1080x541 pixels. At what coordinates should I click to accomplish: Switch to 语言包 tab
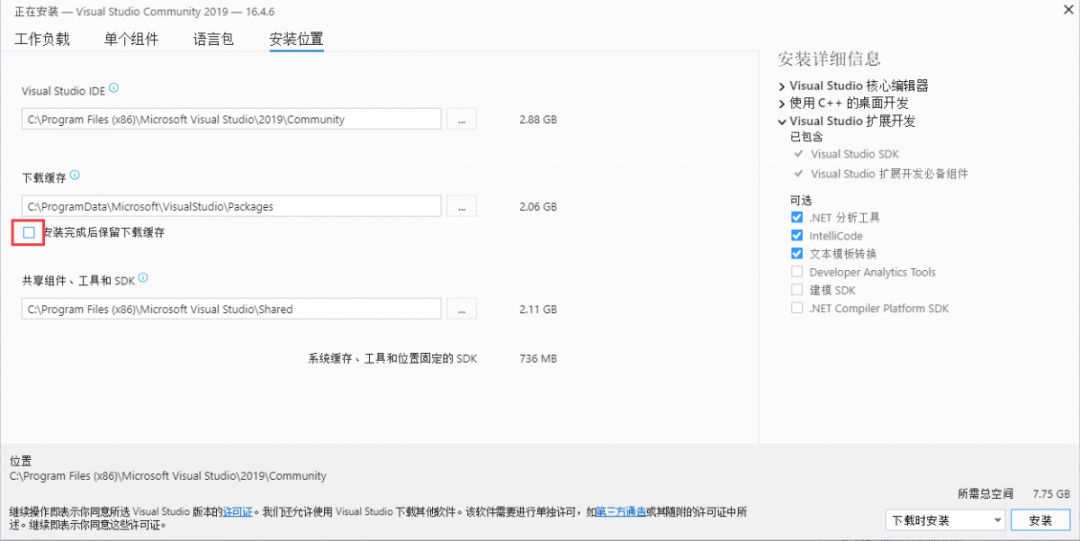click(214, 39)
